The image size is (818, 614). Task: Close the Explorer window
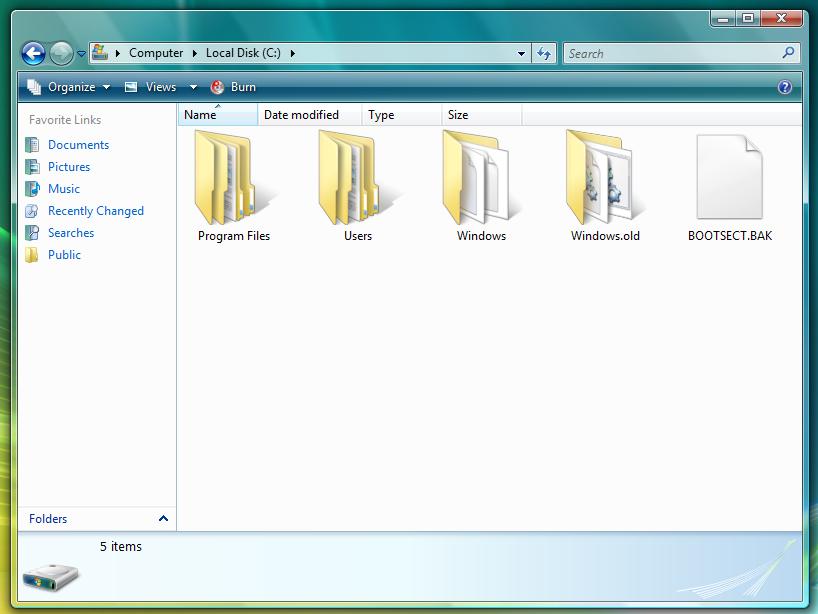click(x=781, y=19)
